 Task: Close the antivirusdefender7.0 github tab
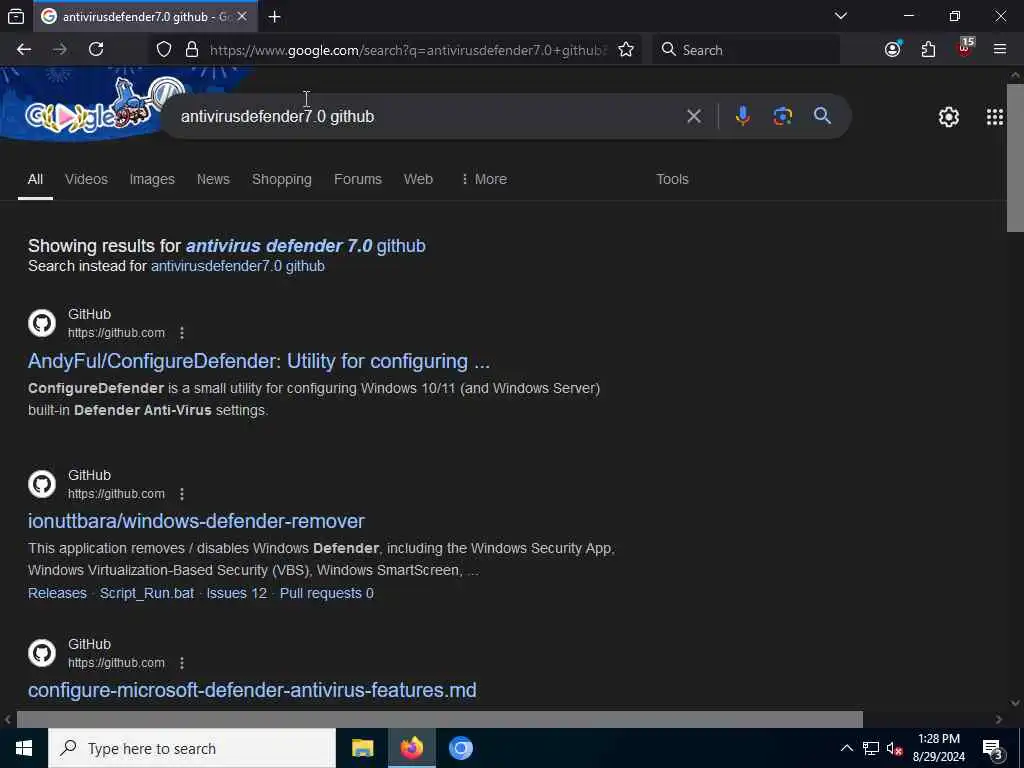pos(242,16)
